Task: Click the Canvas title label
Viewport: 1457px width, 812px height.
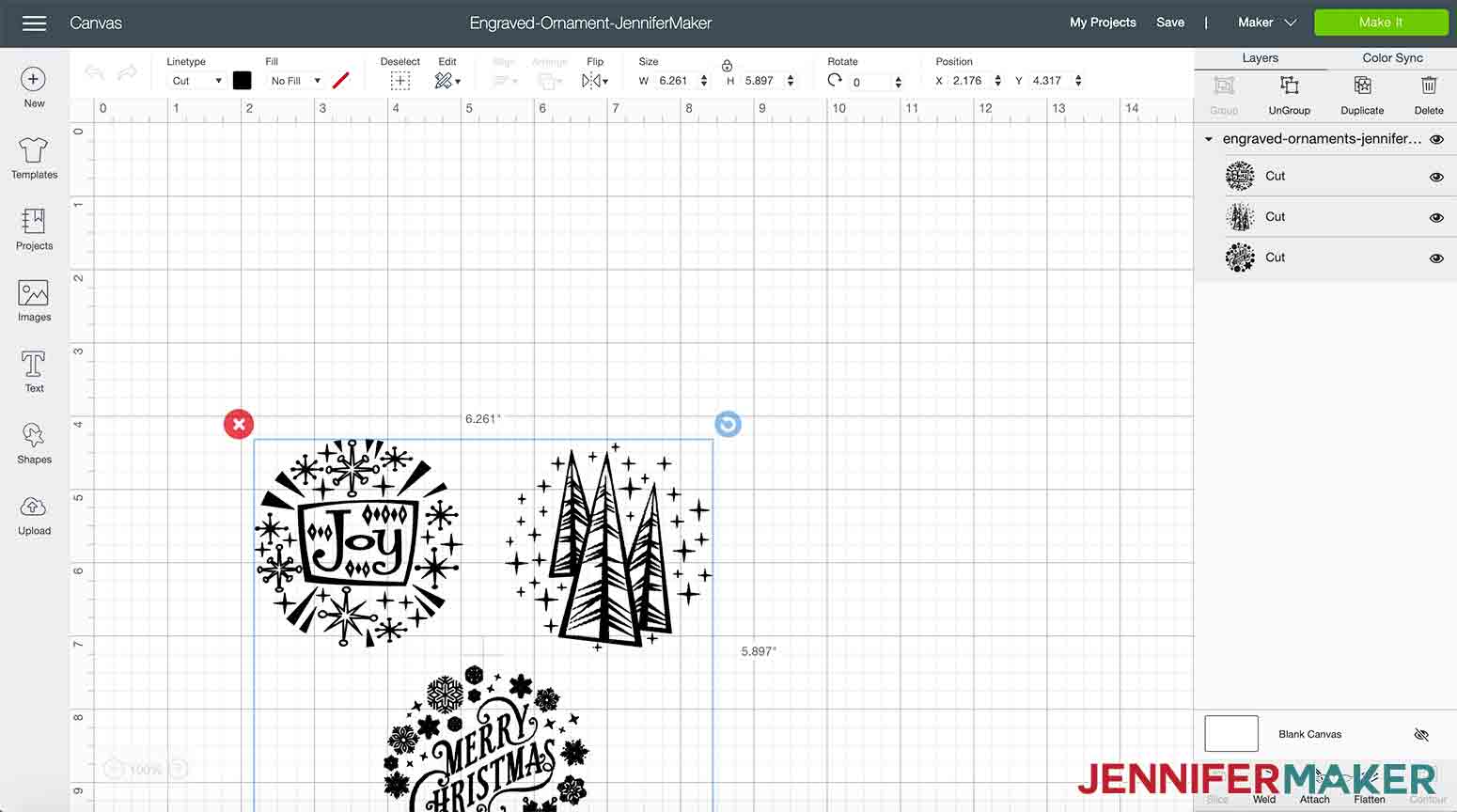Action: pyautogui.click(x=96, y=23)
